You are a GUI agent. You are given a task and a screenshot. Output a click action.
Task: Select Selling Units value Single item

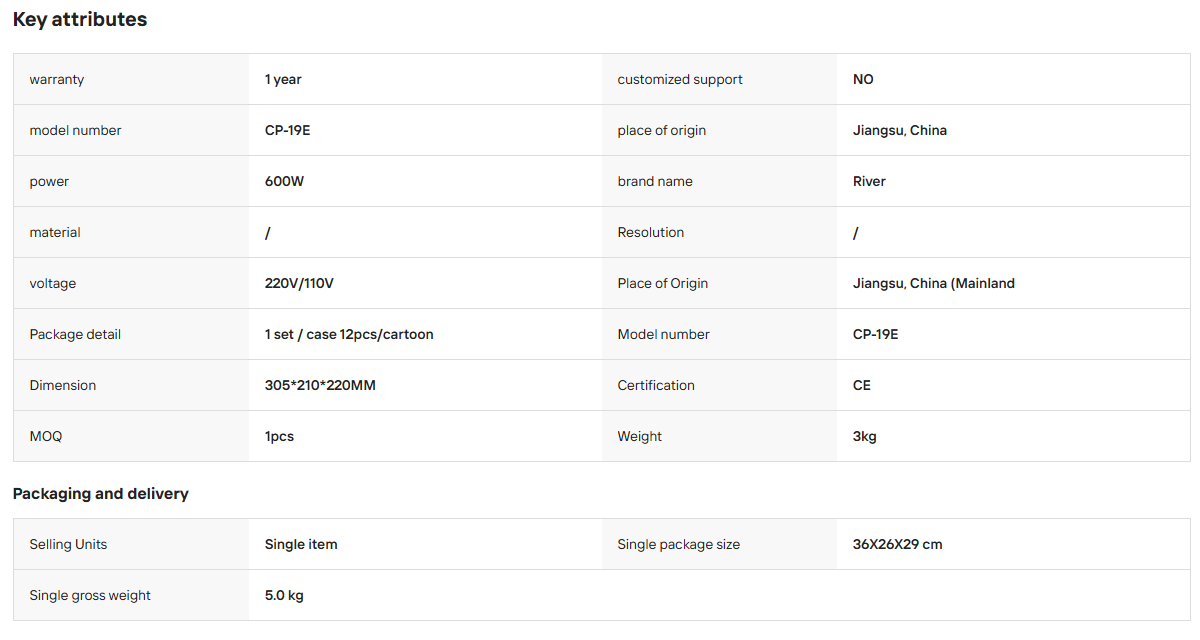coord(301,544)
